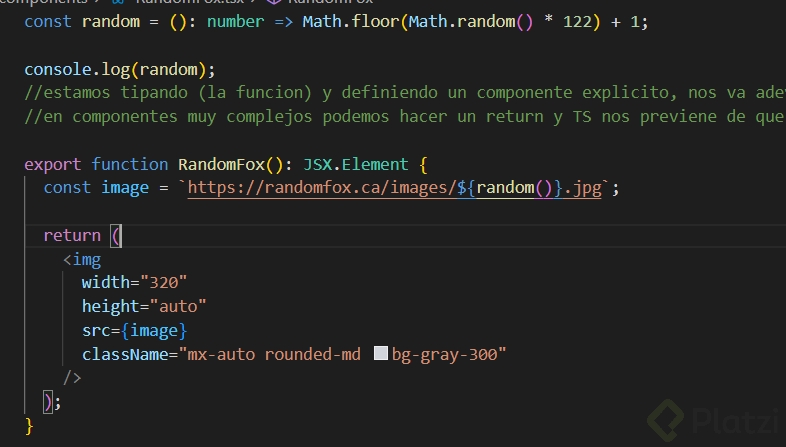The height and width of the screenshot is (447, 786).
Task: Click the 'height' attribute name
Action: pyautogui.click(x=111, y=306)
